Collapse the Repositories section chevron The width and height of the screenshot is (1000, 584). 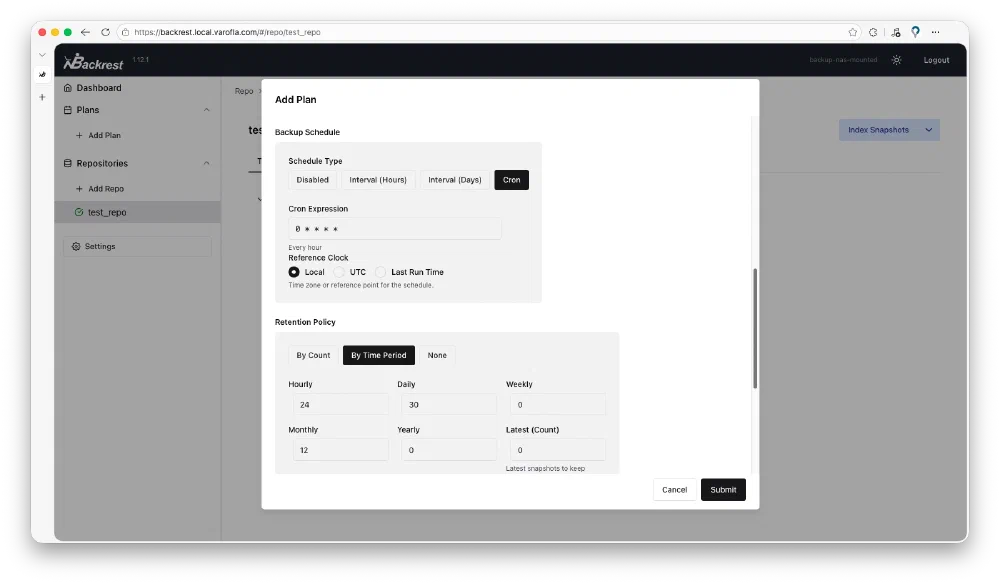207,163
